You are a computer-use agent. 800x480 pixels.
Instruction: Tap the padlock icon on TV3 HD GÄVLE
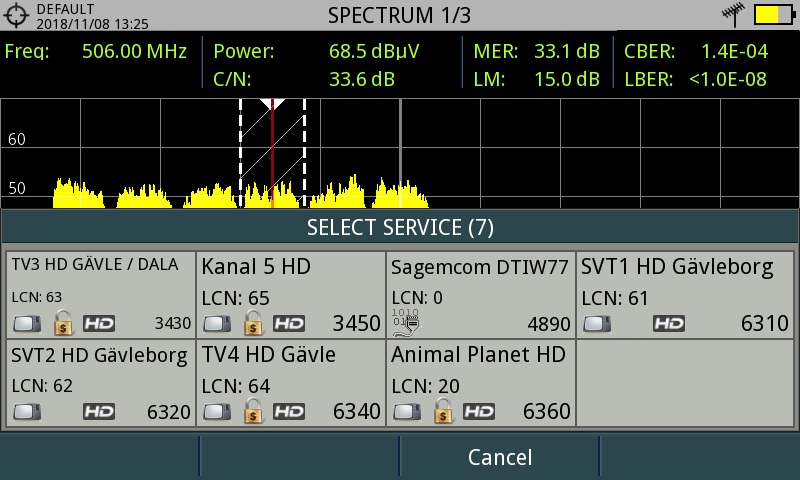click(63, 322)
